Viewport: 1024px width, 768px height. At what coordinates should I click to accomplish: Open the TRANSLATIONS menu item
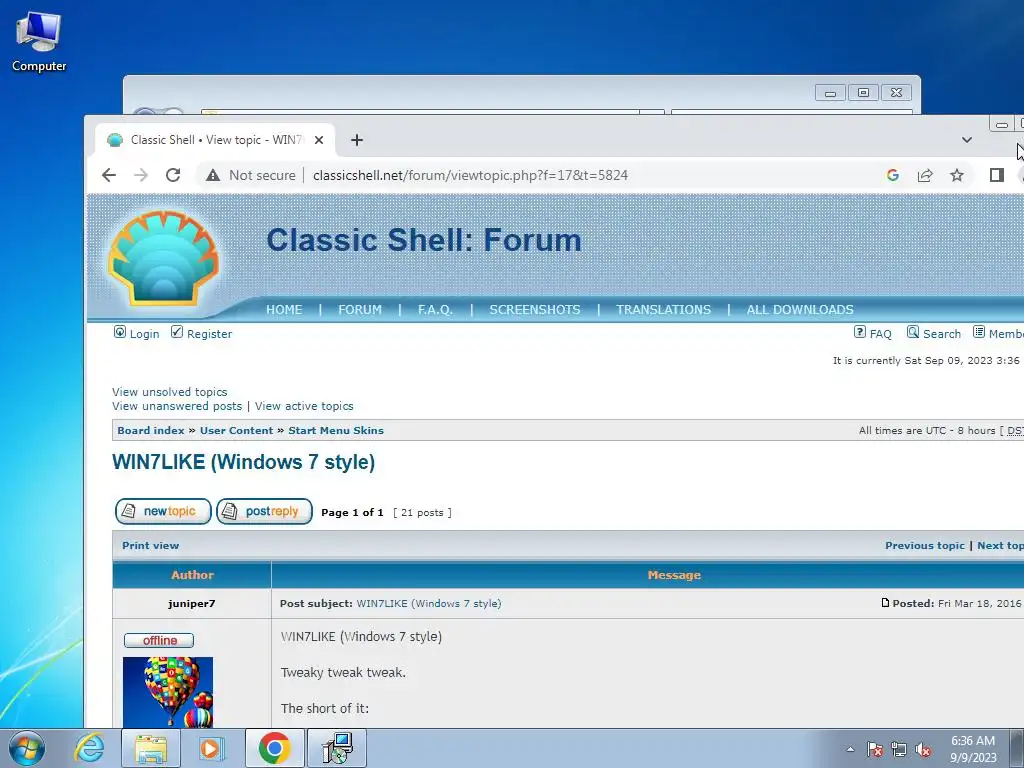664,310
